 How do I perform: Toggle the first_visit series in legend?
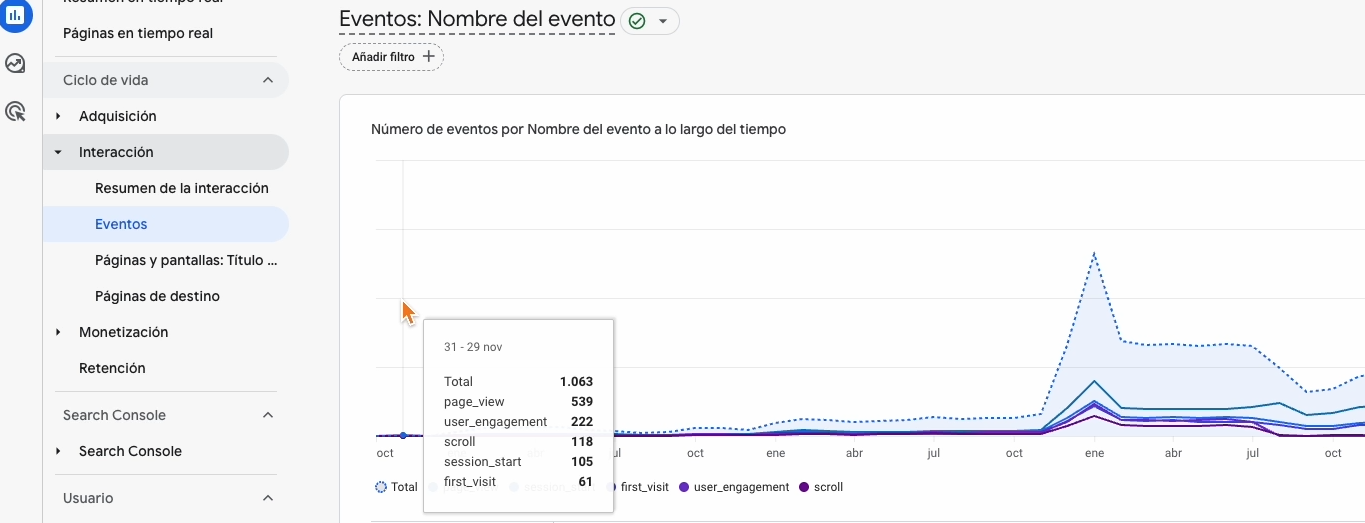coord(638,487)
